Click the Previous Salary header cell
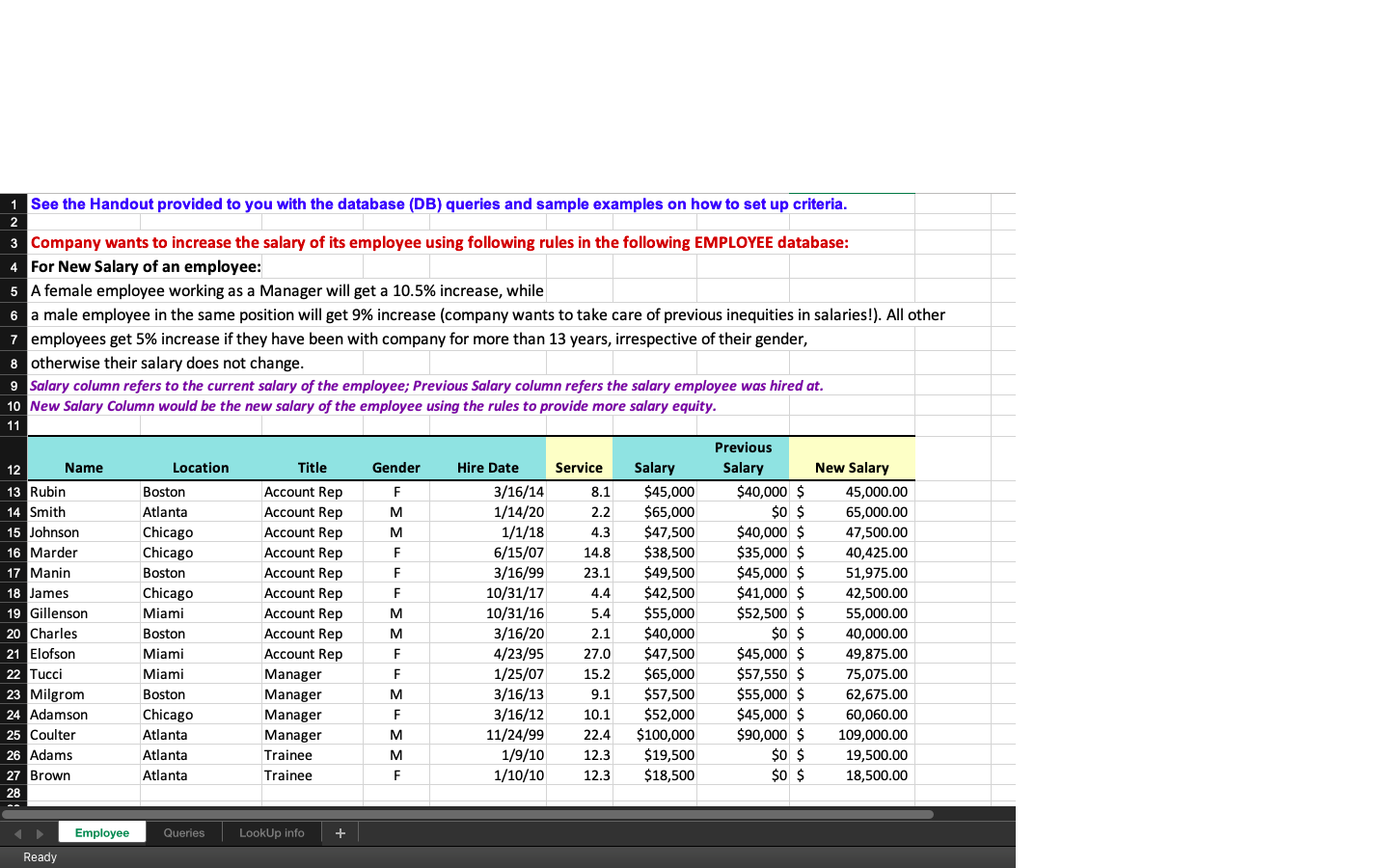 [743, 457]
